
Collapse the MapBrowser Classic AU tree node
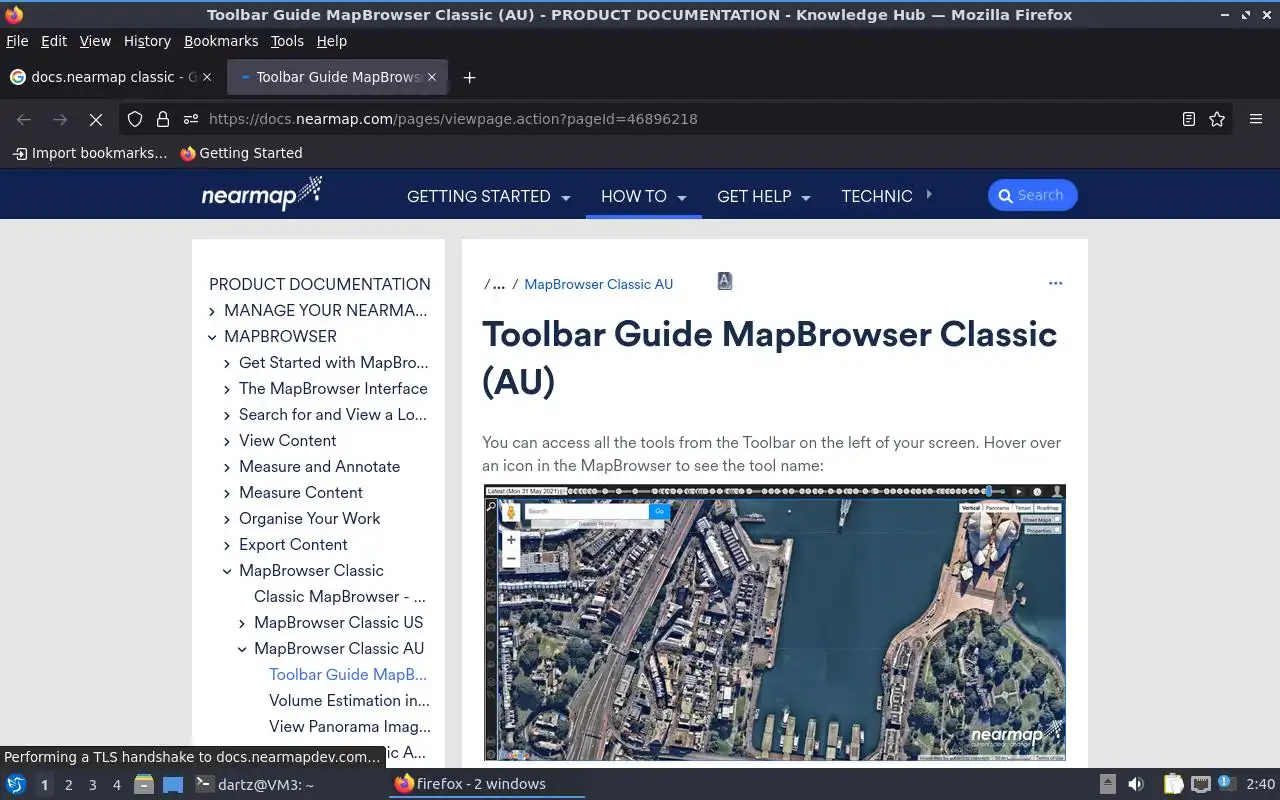pos(242,649)
